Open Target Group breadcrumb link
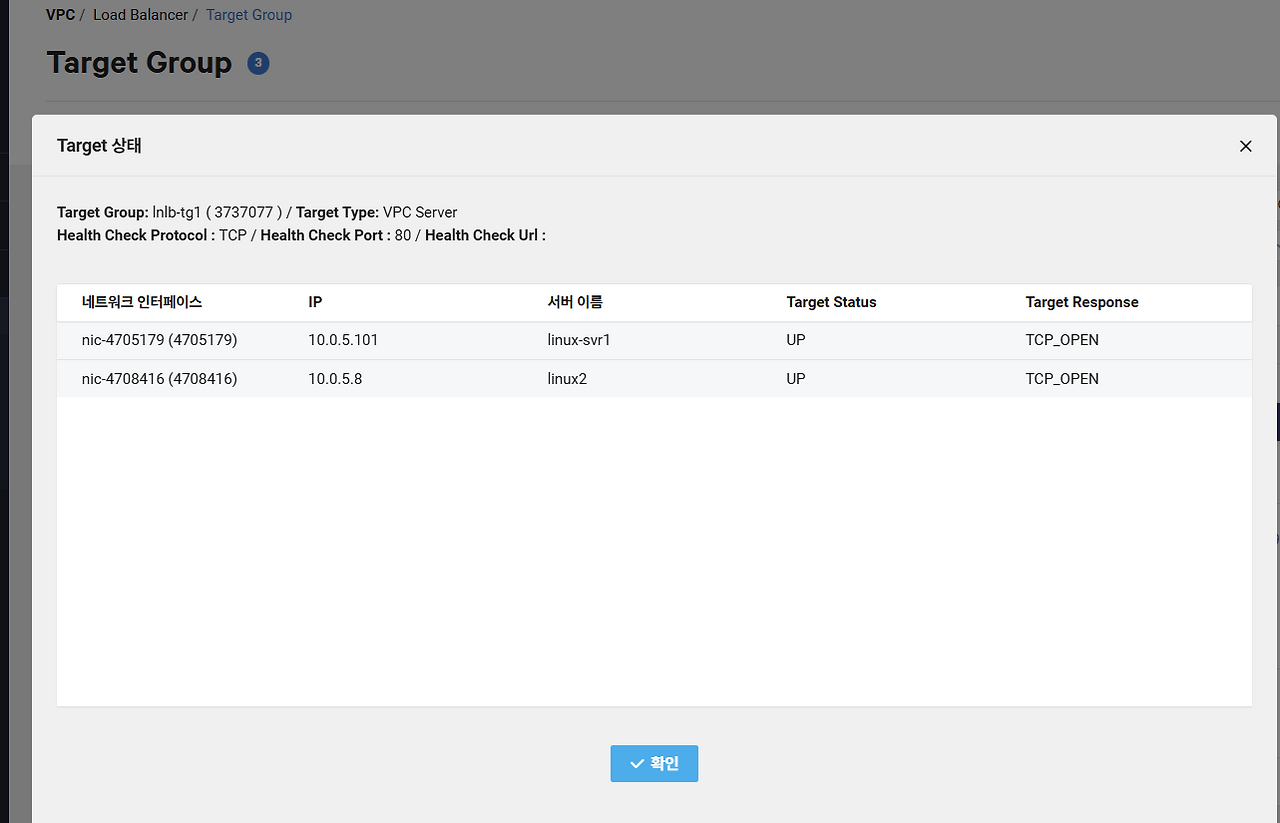 click(249, 15)
